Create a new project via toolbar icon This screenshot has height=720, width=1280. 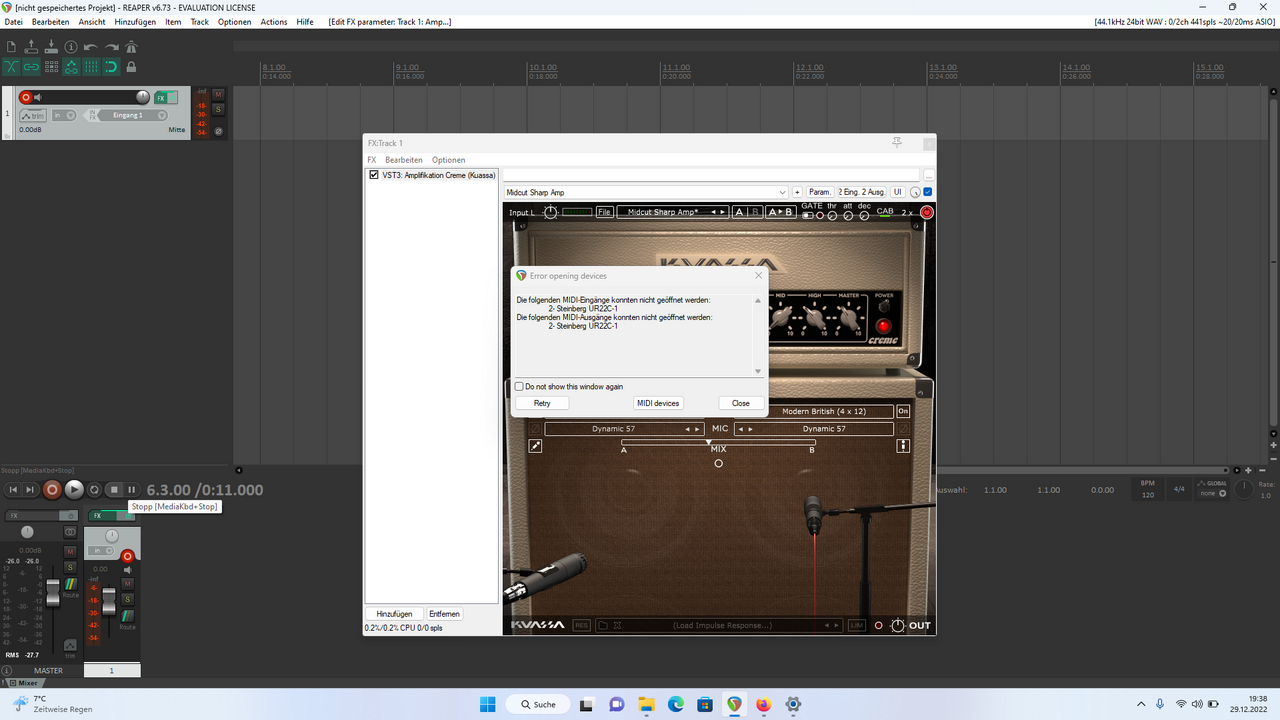(x=11, y=47)
